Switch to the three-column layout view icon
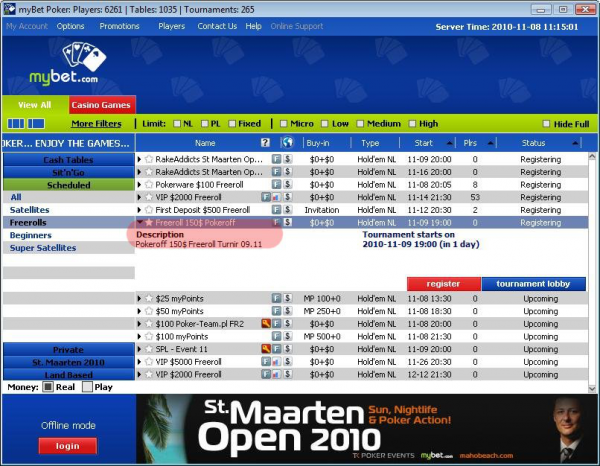This screenshot has height=466, width=600. point(16,124)
